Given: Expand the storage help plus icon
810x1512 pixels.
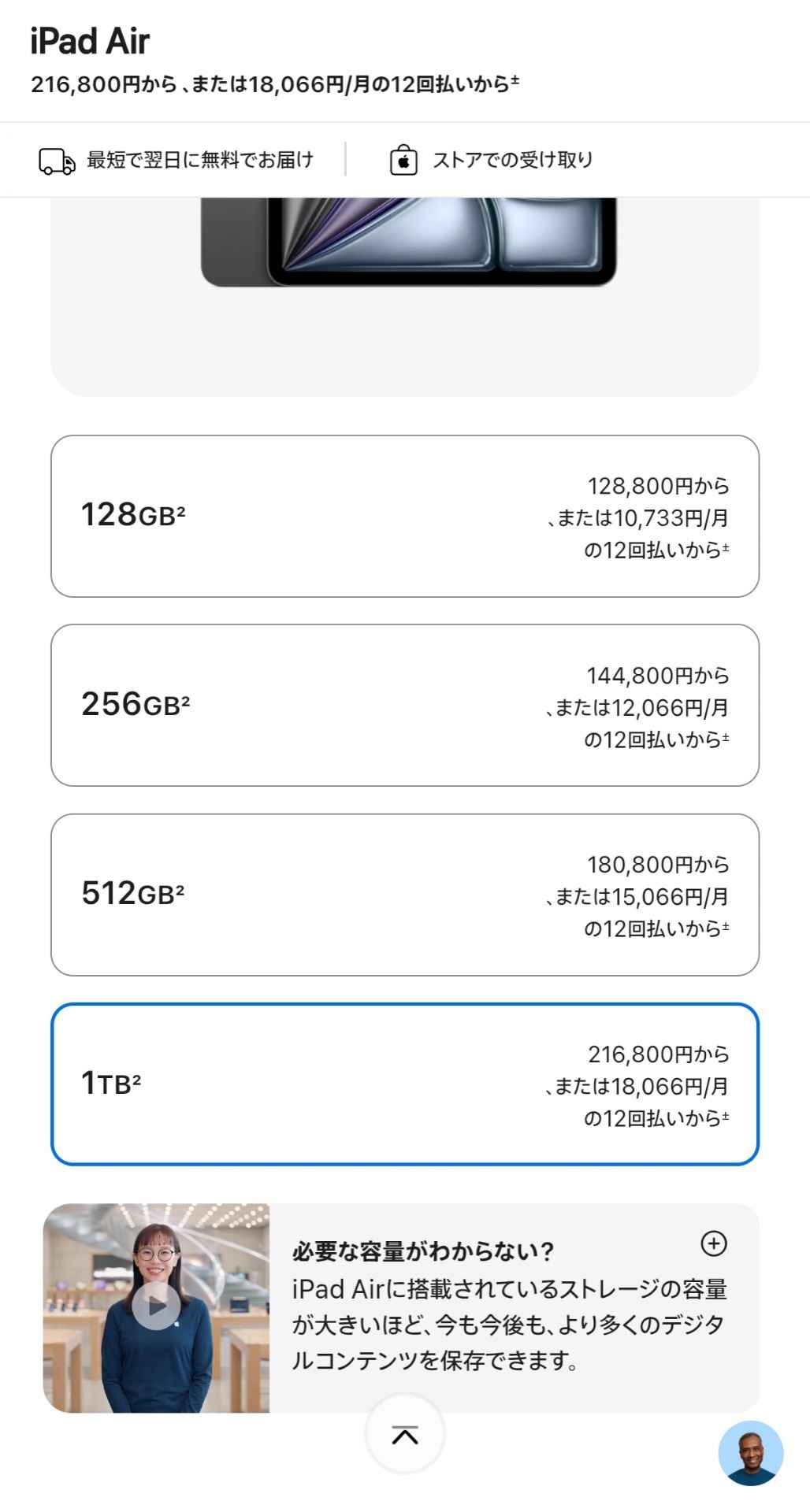Looking at the screenshot, I should pos(713,1243).
